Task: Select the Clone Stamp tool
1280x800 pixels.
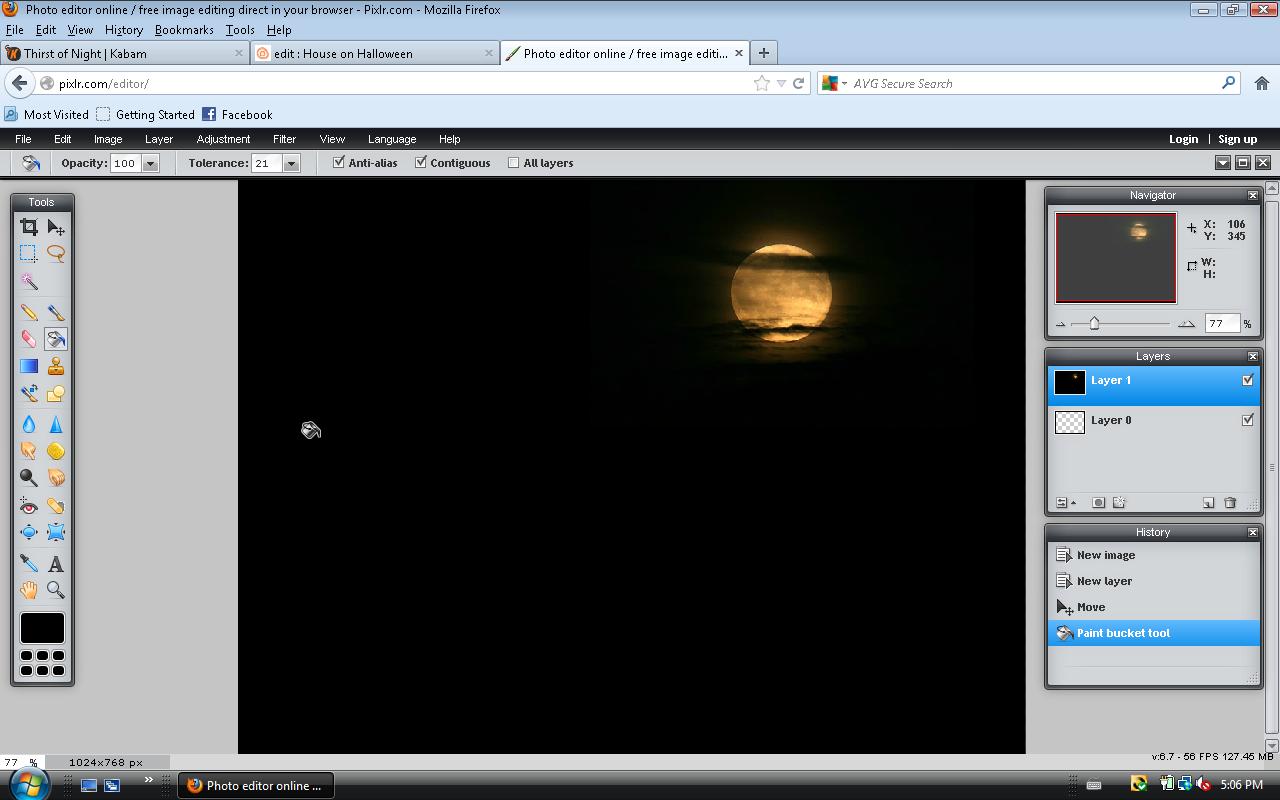Action: pos(56,367)
